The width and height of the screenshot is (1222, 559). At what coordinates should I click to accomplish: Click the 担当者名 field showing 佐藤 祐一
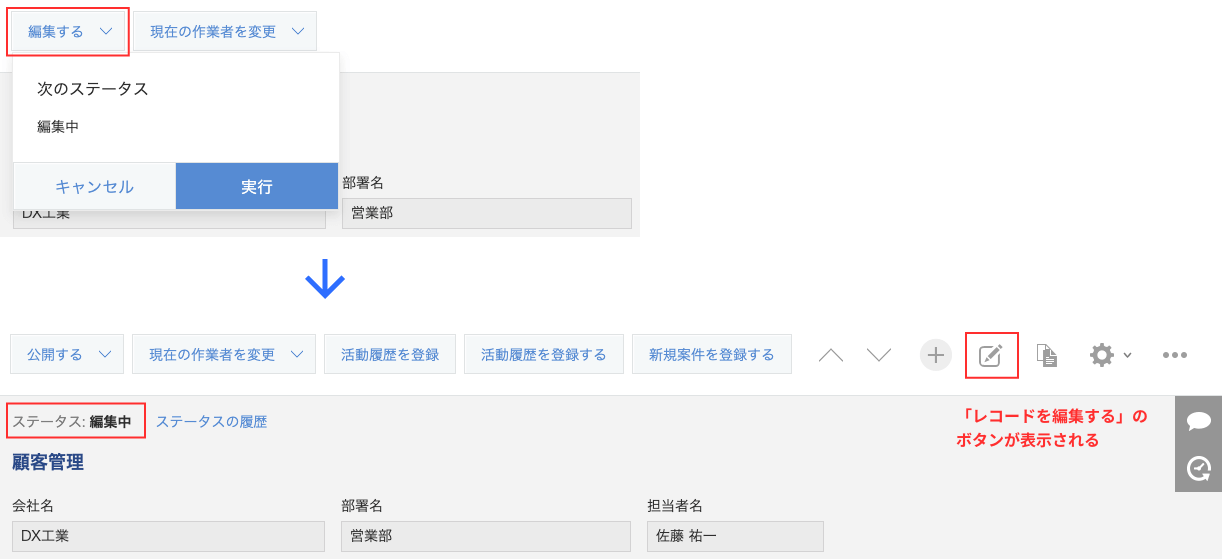[x=735, y=536]
